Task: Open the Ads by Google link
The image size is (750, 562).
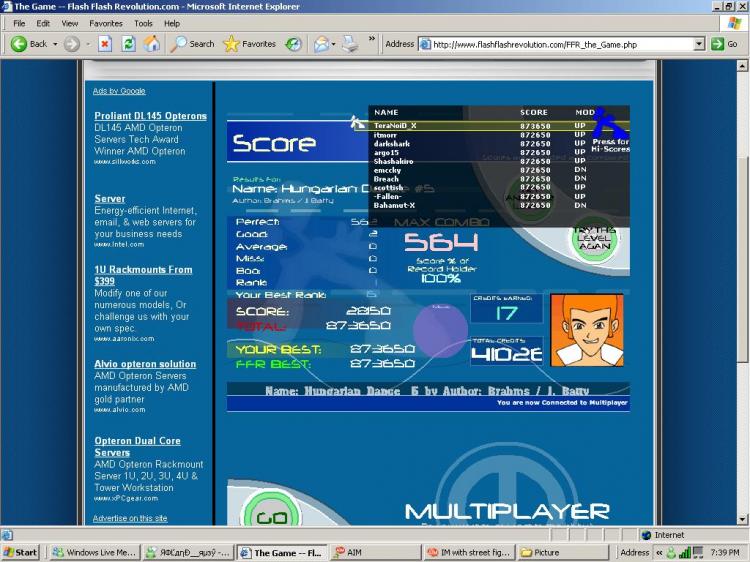Action: [x=119, y=91]
